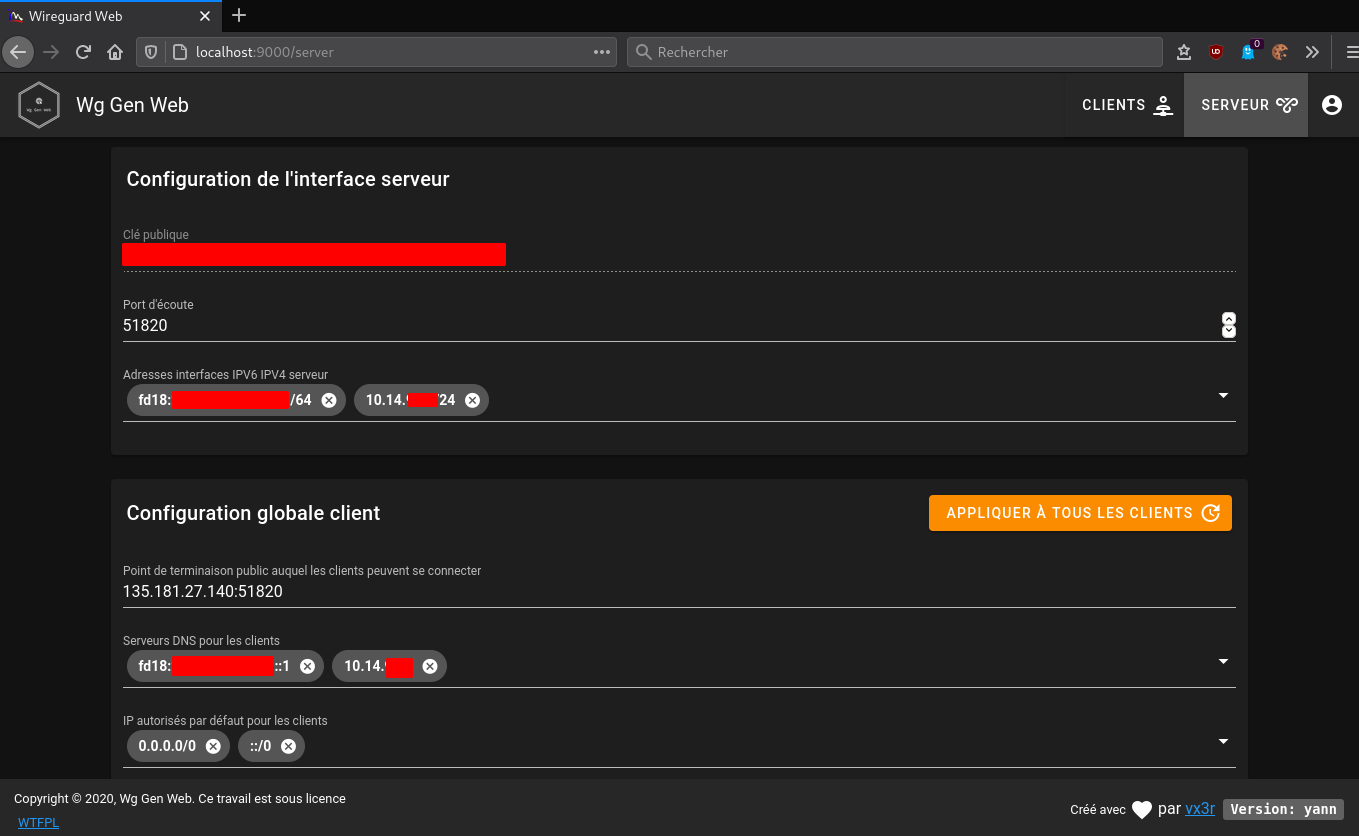Remove the ::/0 allowed IP chip
This screenshot has height=836, width=1359.
(x=288, y=746)
